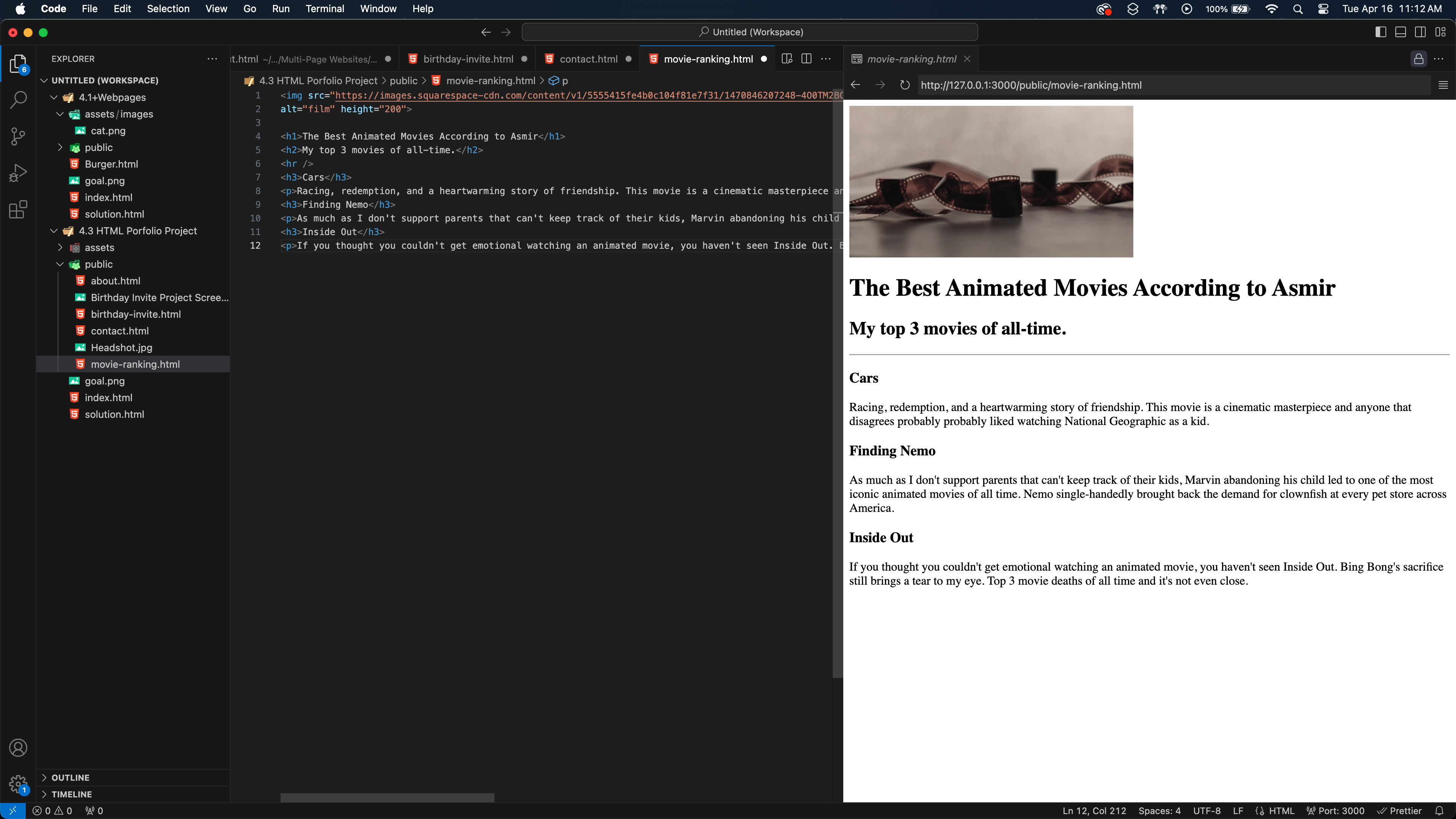Open the Manage settings gear
1456x819 pixels.
coord(17,784)
